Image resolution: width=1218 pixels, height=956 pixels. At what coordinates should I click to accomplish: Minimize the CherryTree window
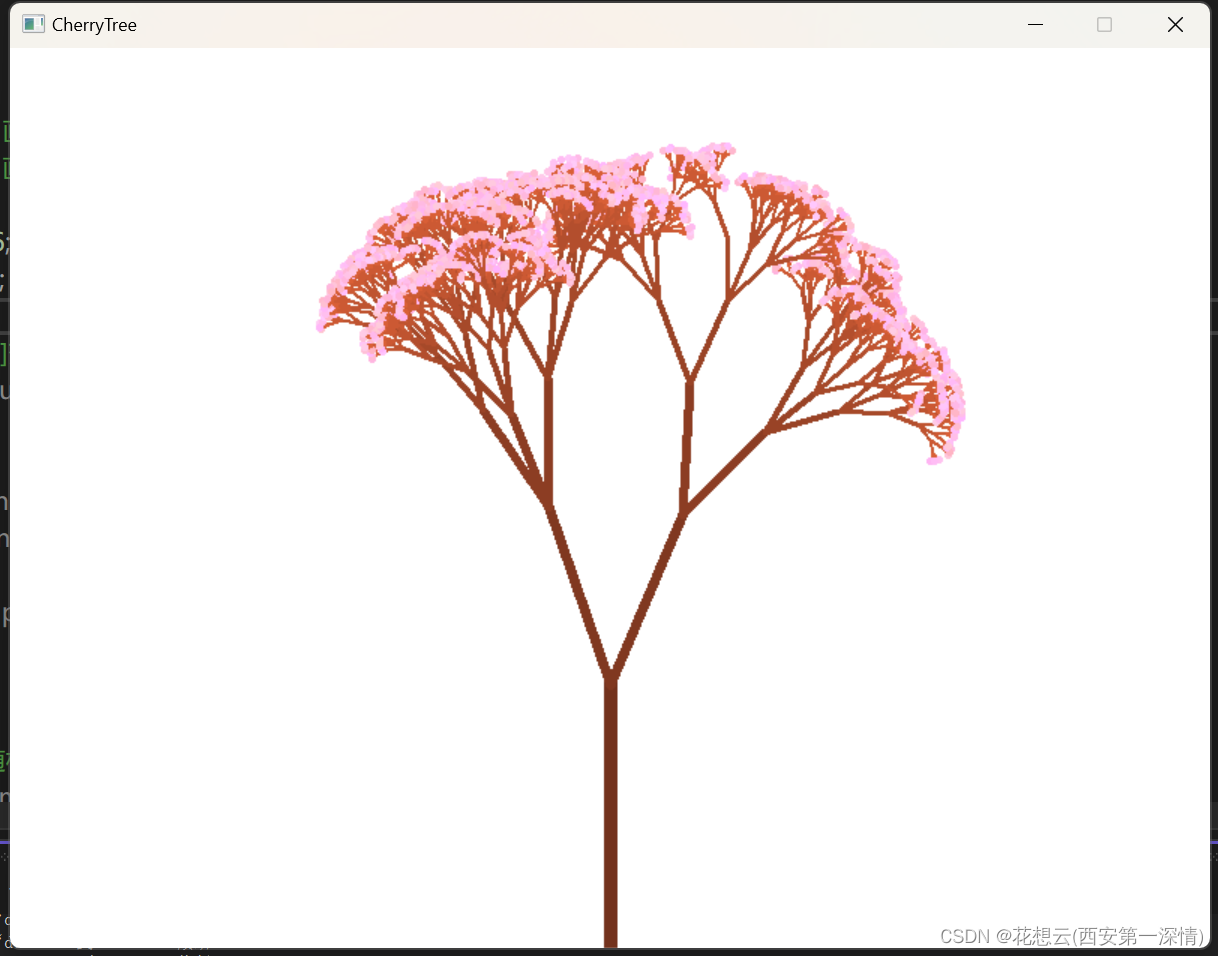pyautogui.click(x=1035, y=25)
